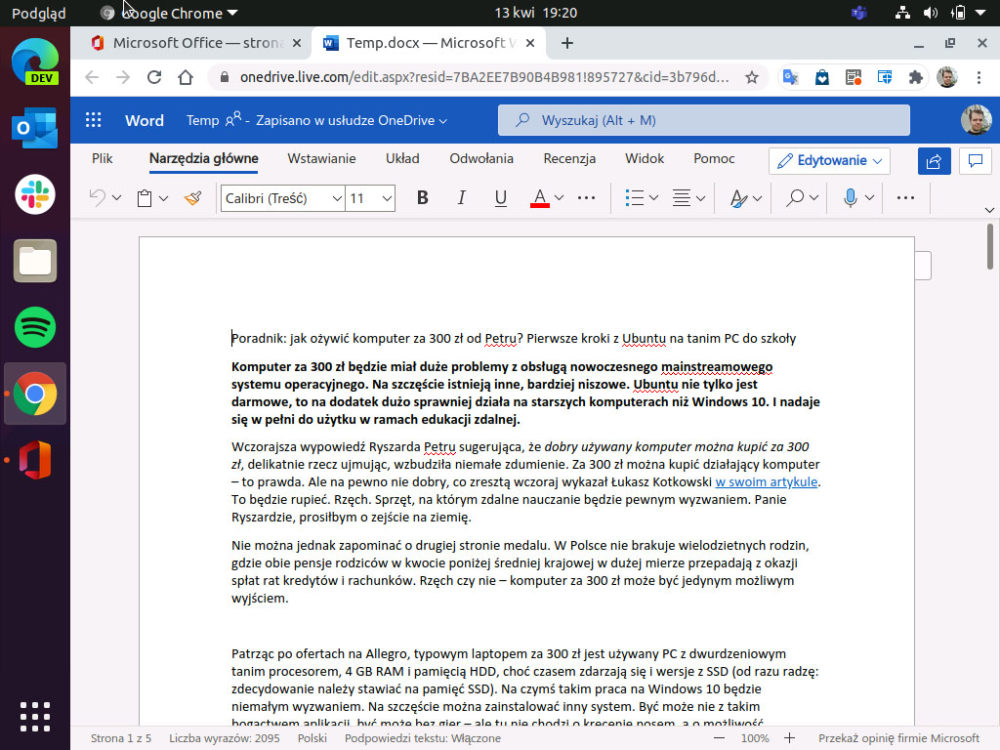Click 'Przekaż opinię firmie Microsoft' link
1000x750 pixels.
[x=899, y=739]
